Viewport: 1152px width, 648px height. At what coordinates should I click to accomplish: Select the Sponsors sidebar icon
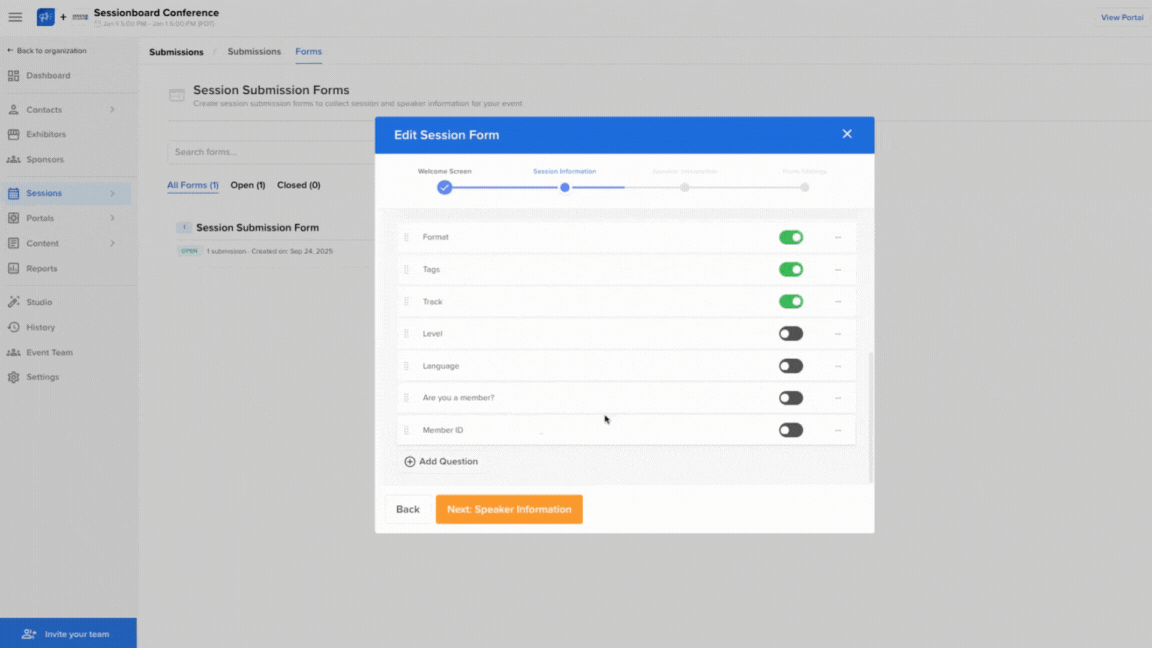pos(47,159)
